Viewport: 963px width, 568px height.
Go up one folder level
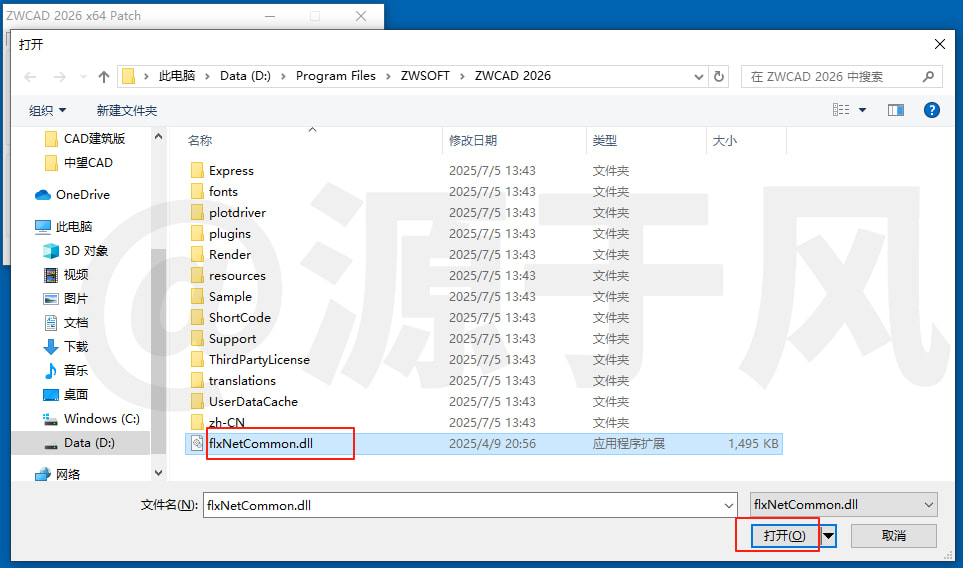pyautogui.click(x=104, y=77)
